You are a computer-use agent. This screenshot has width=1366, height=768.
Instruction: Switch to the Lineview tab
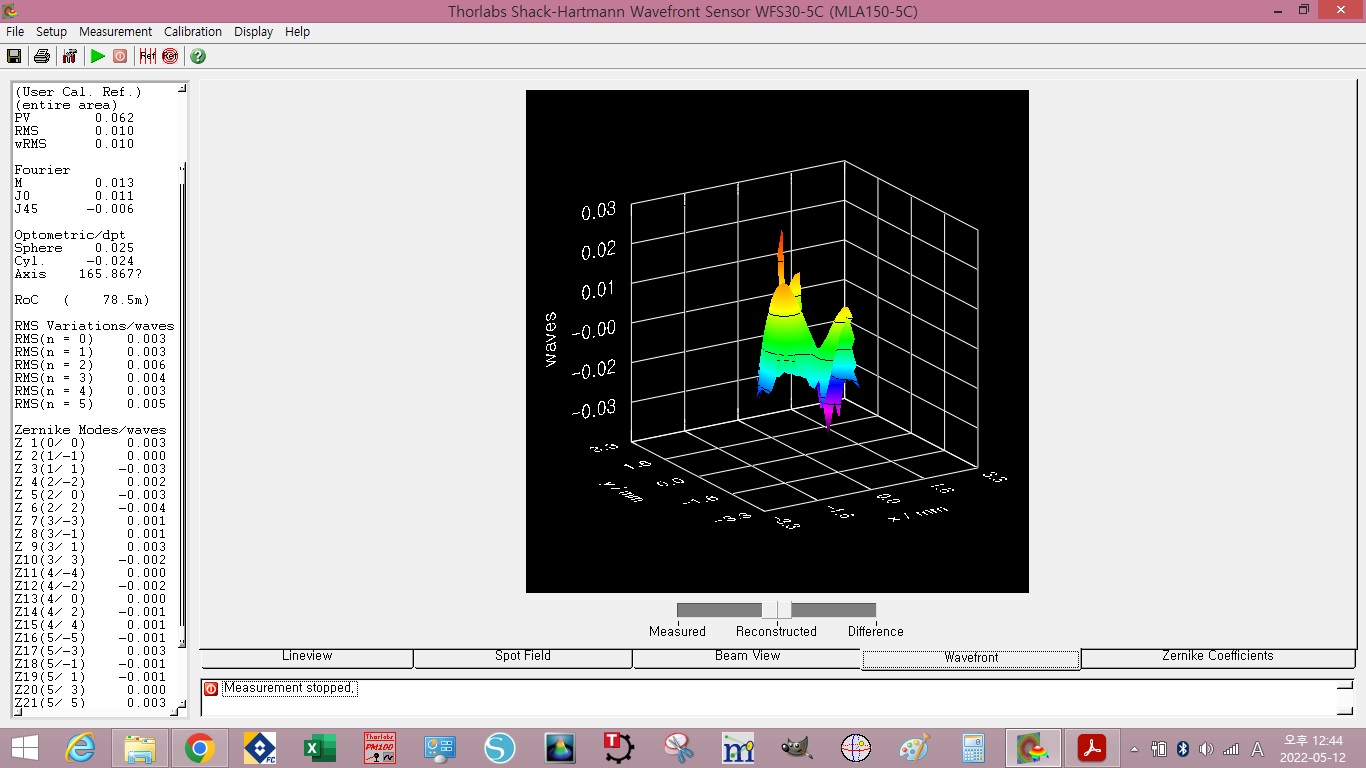307,658
